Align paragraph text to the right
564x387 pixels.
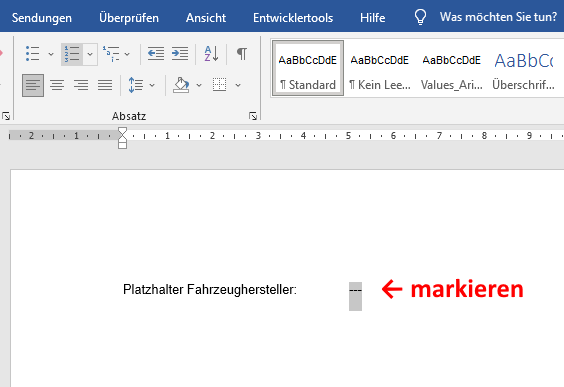pos(81,85)
